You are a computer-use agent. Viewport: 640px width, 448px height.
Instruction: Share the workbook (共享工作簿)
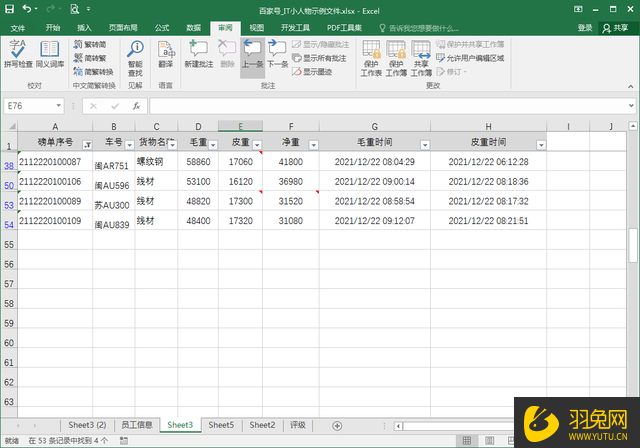tap(421, 58)
